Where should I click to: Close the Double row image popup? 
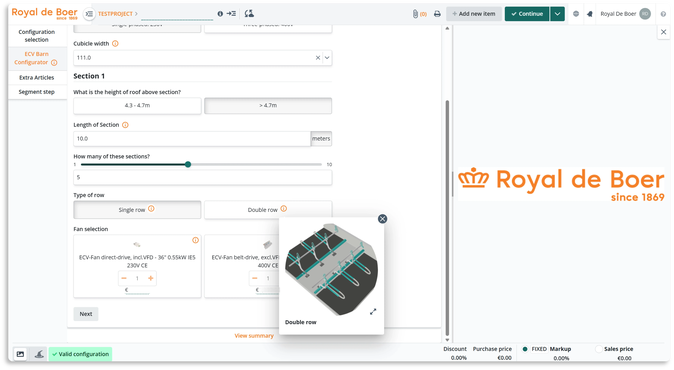point(382,219)
